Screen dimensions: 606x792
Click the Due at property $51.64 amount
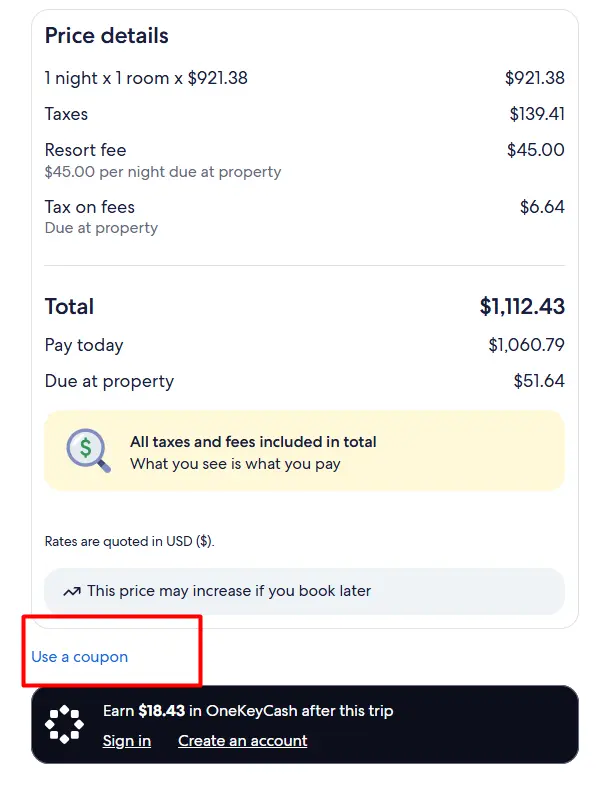point(539,381)
